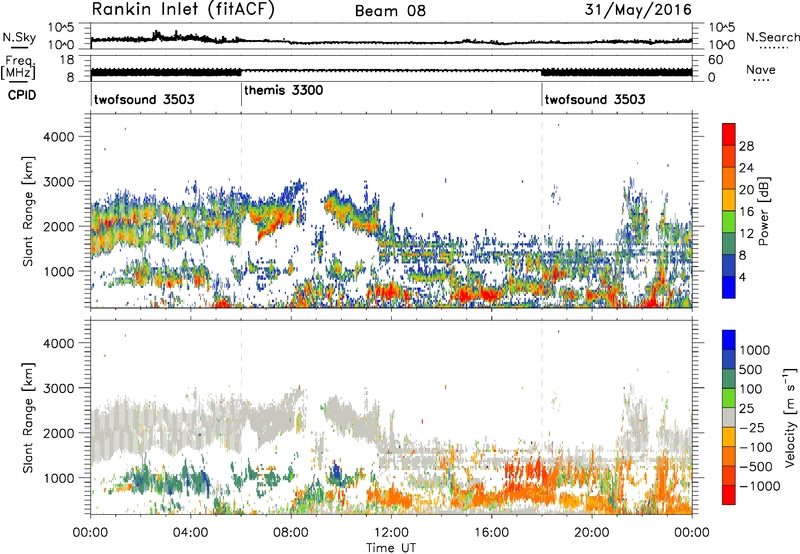Click the '60' Nave axis tick
Viewport: 800px width, 554px height.
(x=716, y=60)
